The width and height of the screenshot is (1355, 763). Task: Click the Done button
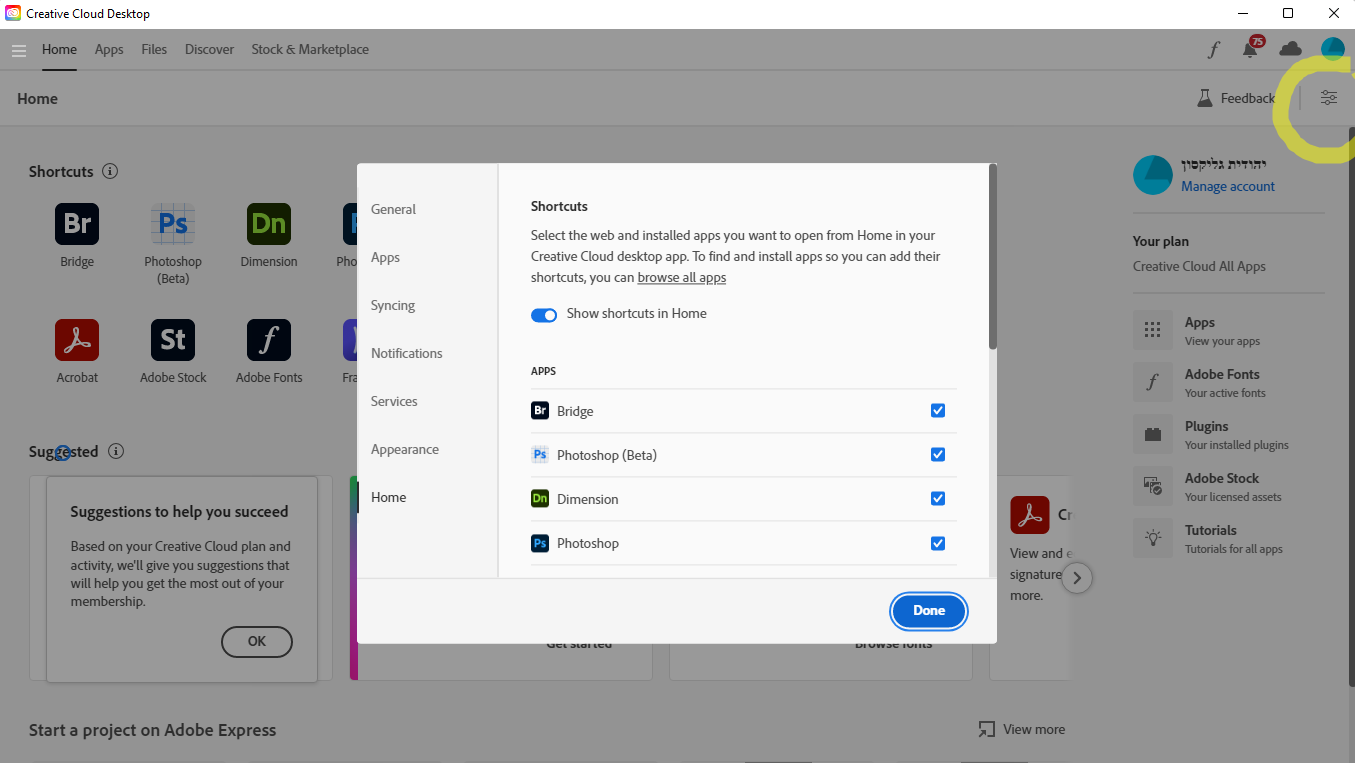click(x=929, y=611)
